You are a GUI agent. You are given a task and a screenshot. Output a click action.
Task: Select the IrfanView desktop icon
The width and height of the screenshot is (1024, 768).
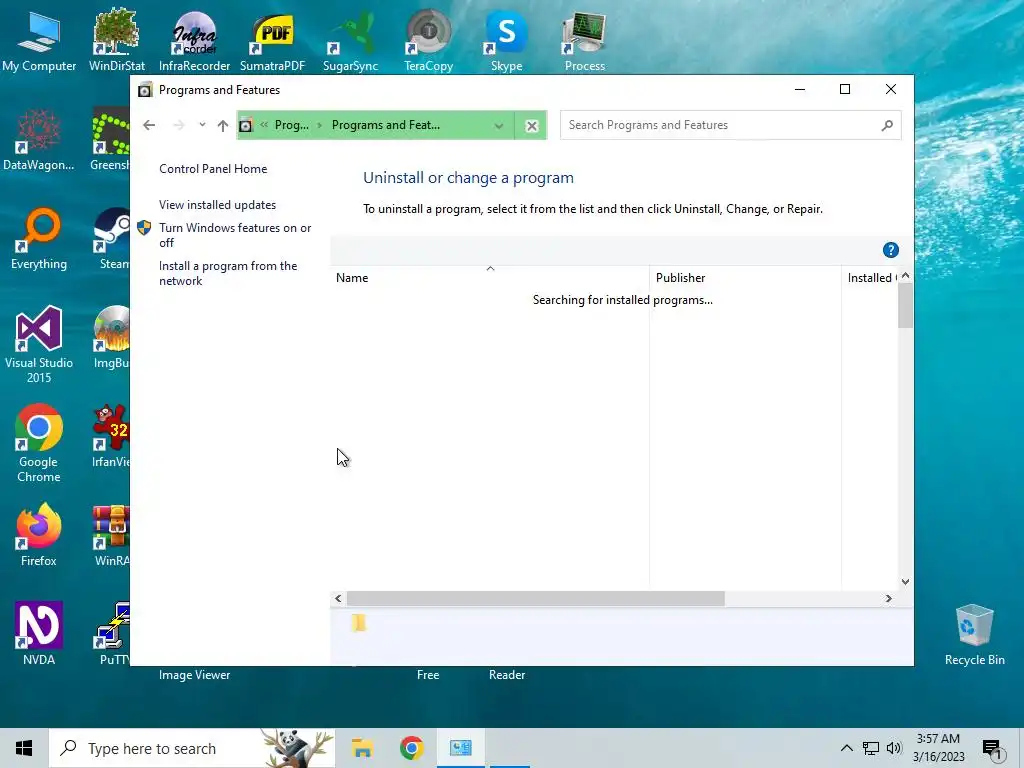coord(111,436)
